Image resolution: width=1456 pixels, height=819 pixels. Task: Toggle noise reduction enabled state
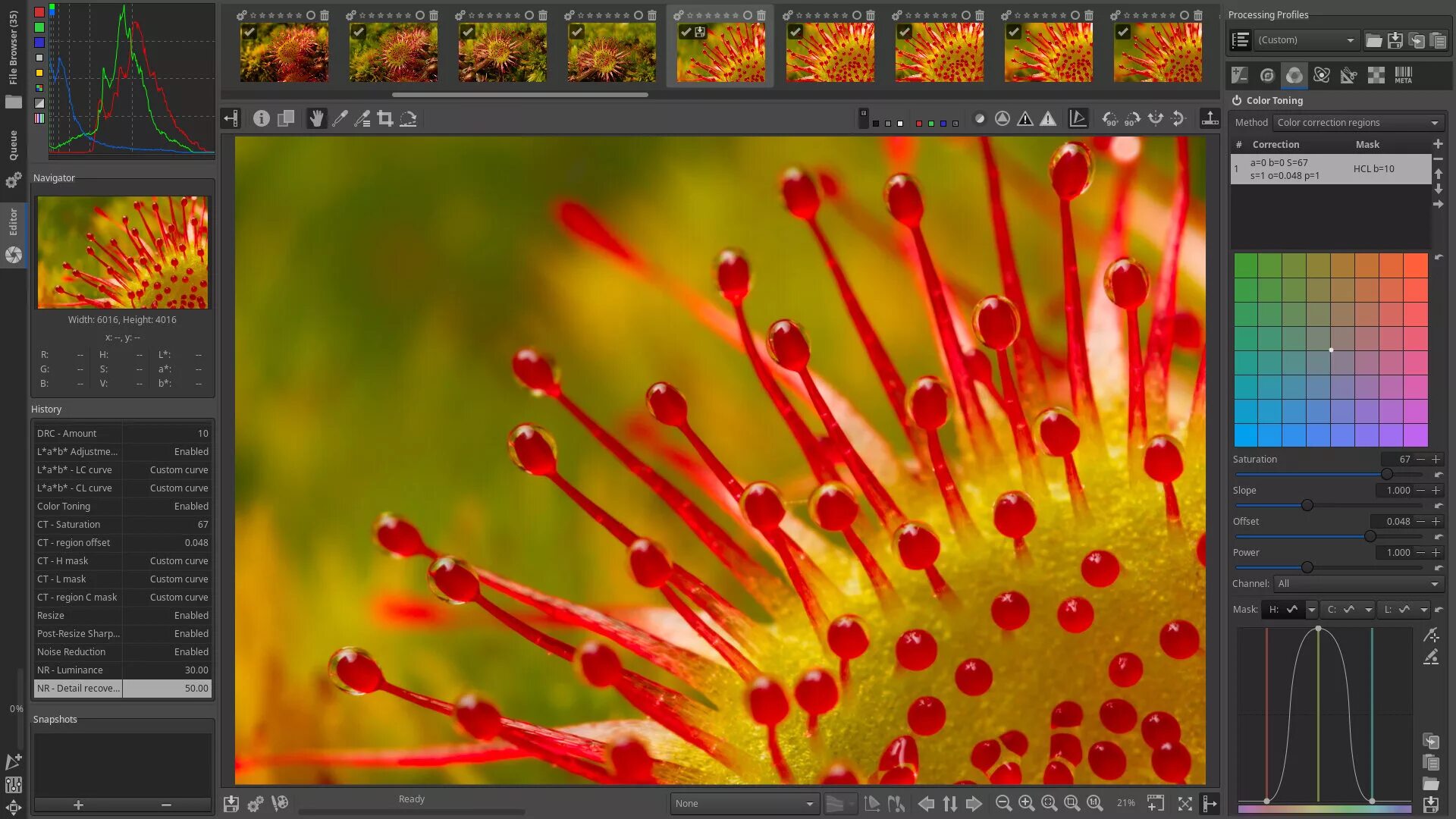(122, 651)
